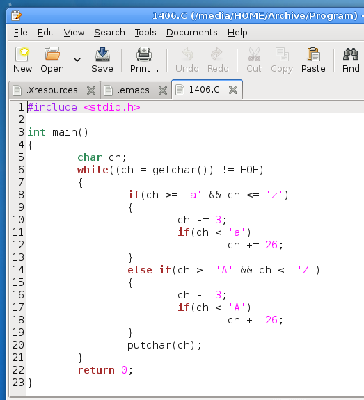The image size is (364, 400).
Task: Click line number 23 in the gutter
Action: (x=18, y=382)
